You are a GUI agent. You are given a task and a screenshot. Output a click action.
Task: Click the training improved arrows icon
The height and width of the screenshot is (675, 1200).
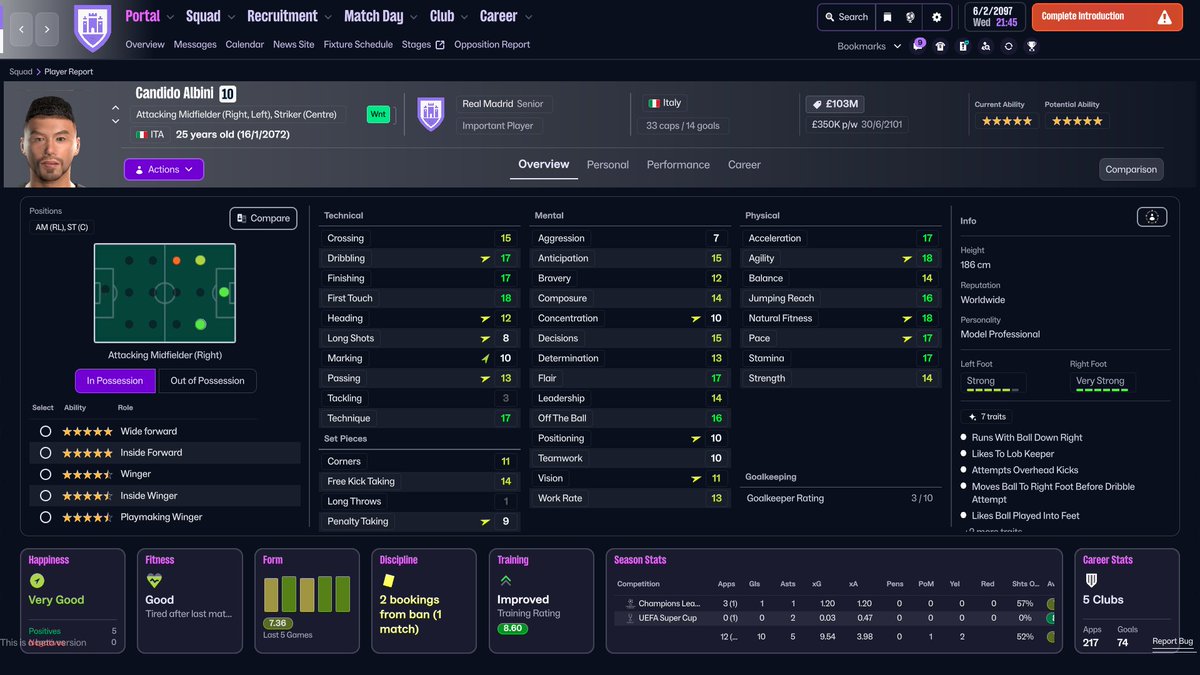505,580
